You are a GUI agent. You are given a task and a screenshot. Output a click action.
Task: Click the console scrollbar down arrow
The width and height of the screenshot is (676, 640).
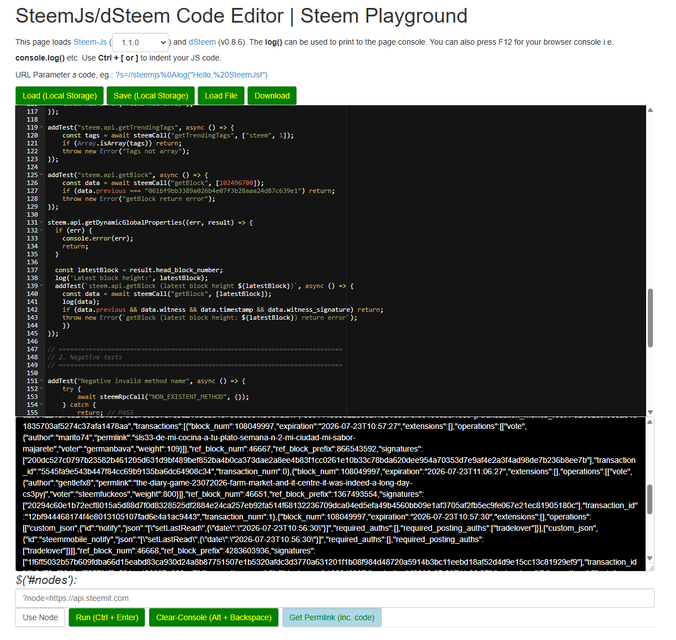pyautogui.click(x=650, y=558)
